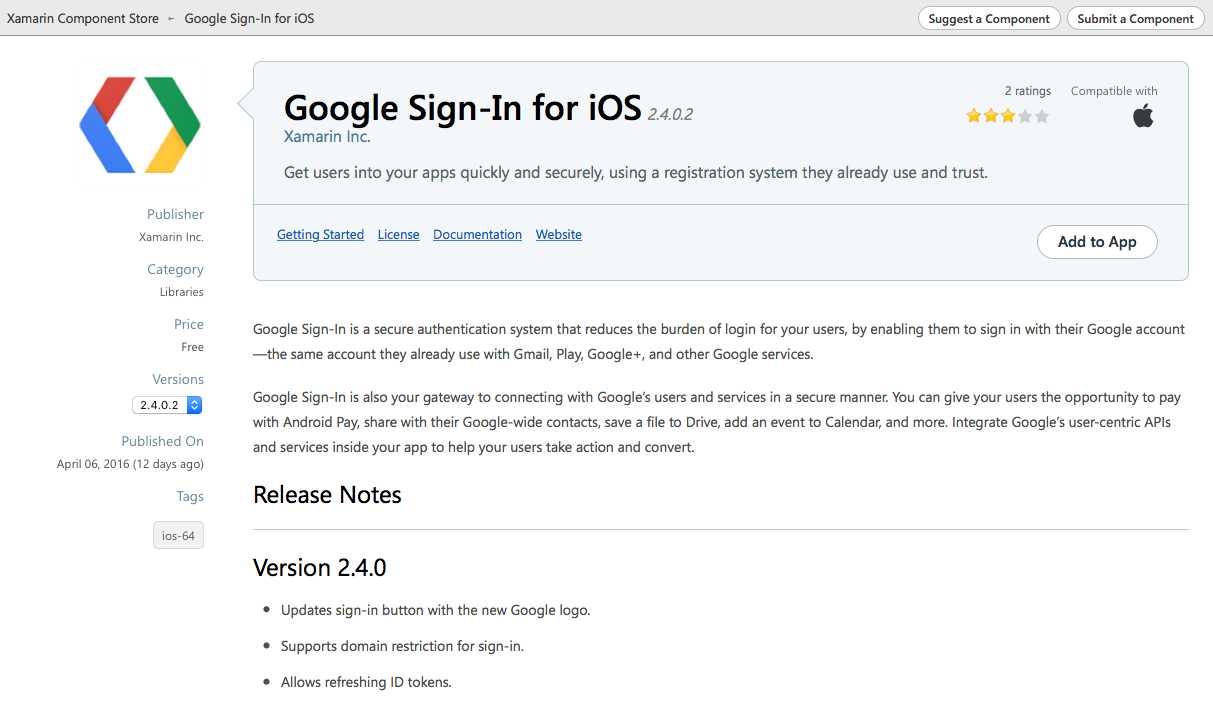This screenshot has width=1213, height=714.
Task: Open the License link
Action: point(398,235)
